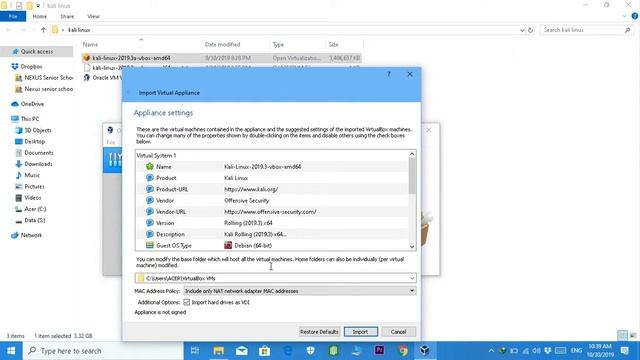Select the Product-URL row
640x360 pixels.
click(272, 189)
